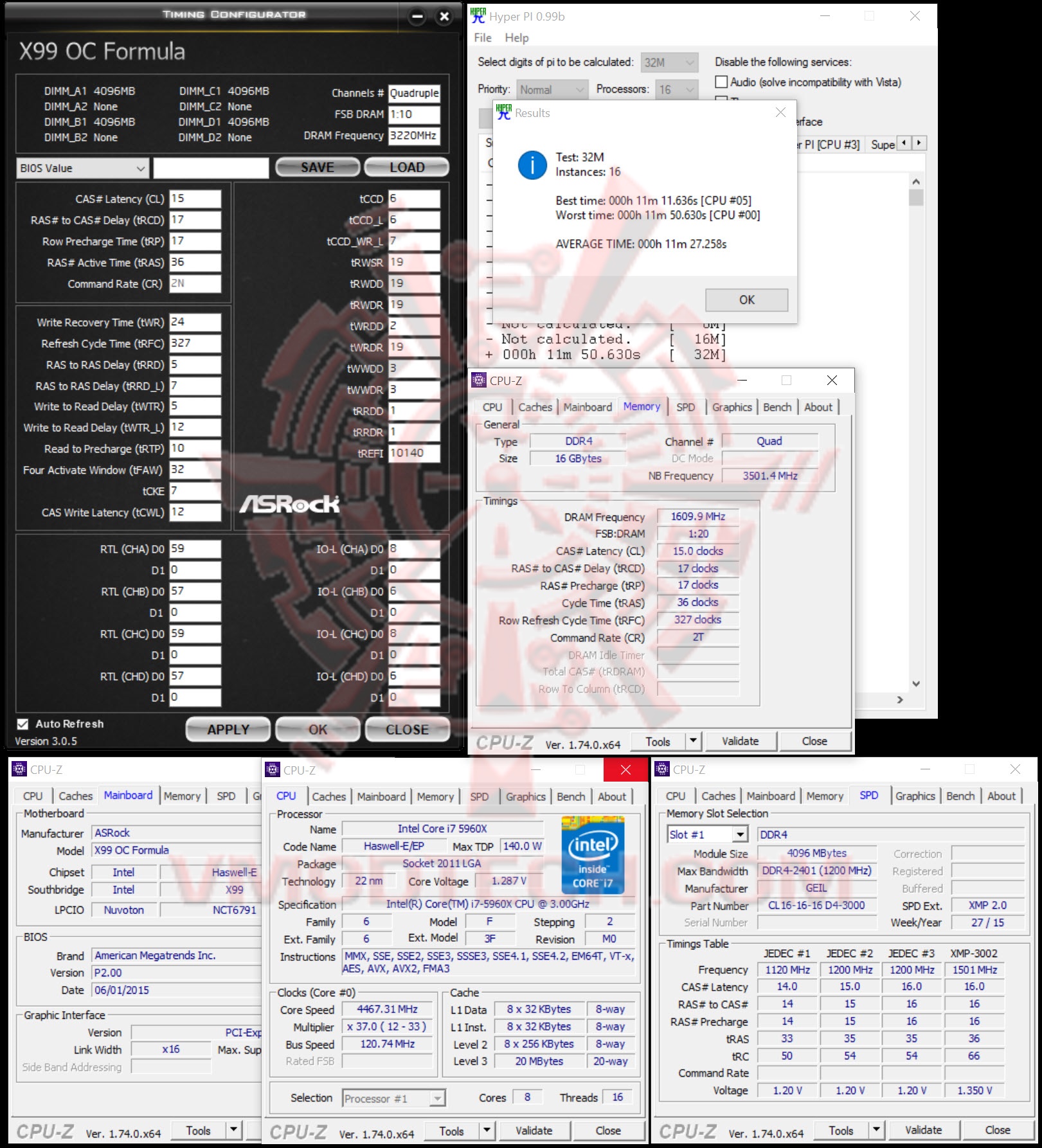The width and height of the screenshot is (1042, 1148).
Task: Click the '1609.9 MHz' DRAM frequency value
Action: (698, 517)
